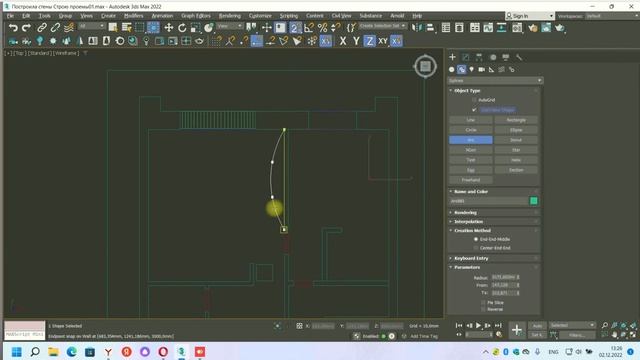Play the animation
The image size is (640, 360).
click(478, 326)
